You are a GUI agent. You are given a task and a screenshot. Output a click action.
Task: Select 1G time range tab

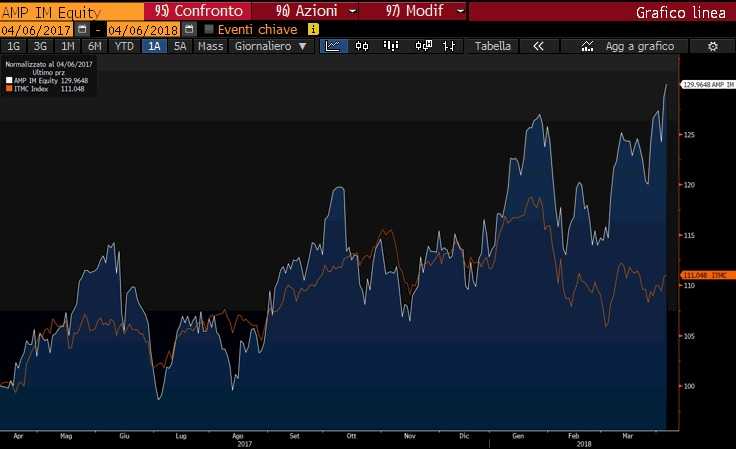coord(14,46)
